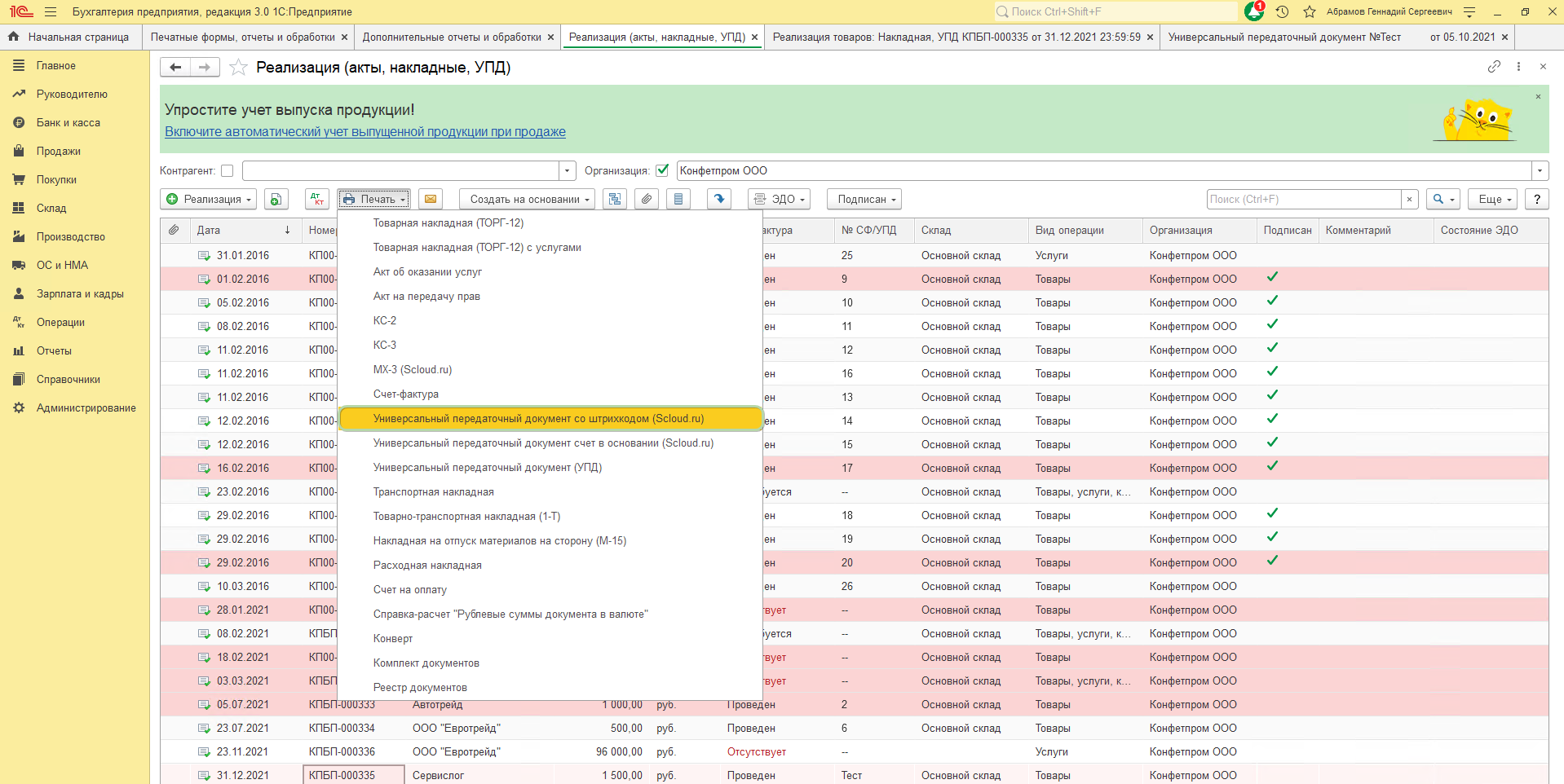Open Банк и касса section in sidebar
1564x784 pixels.
pos(68,122)
